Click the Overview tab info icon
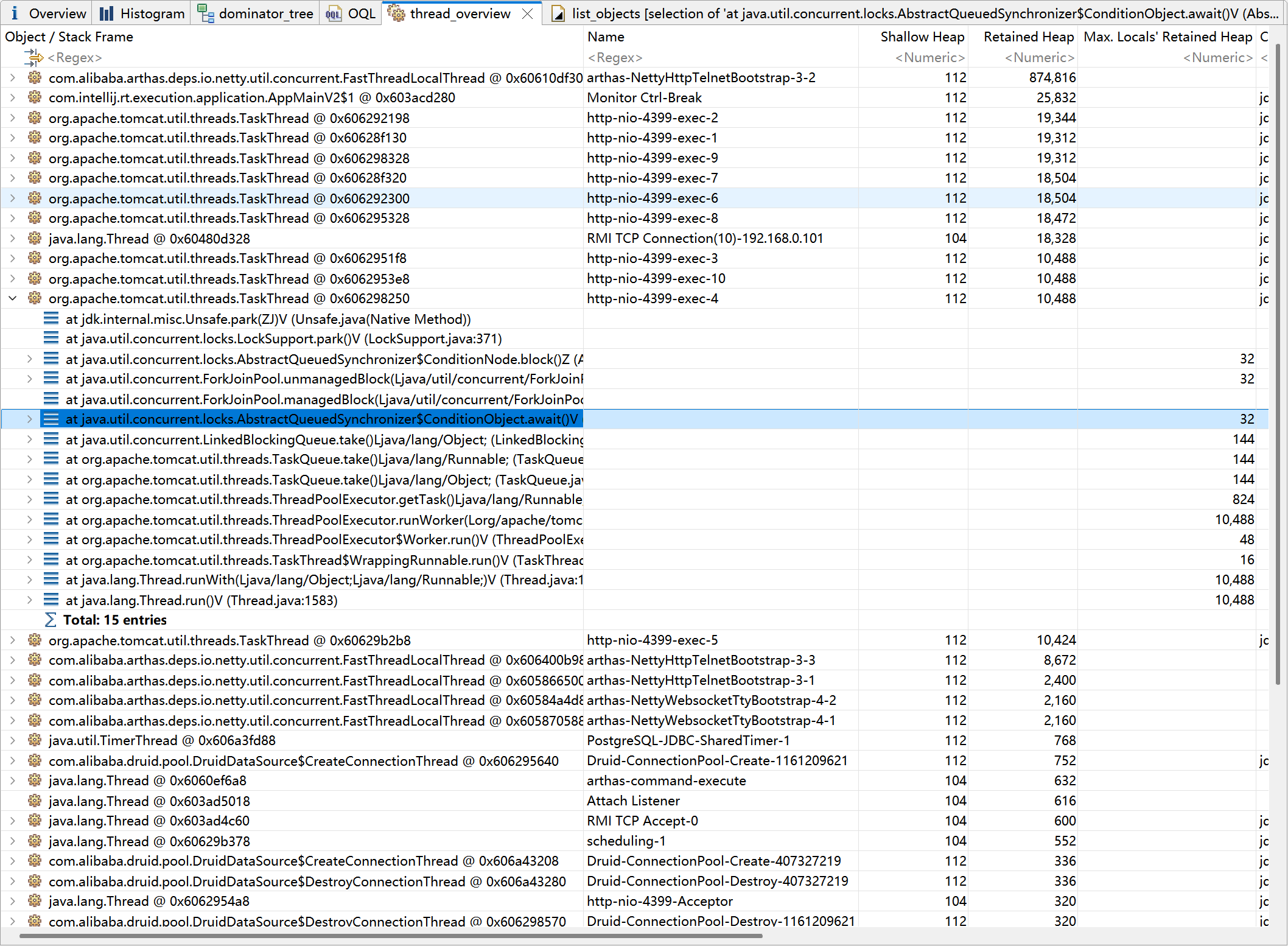The image size is (1288, 946). (15, 13)
